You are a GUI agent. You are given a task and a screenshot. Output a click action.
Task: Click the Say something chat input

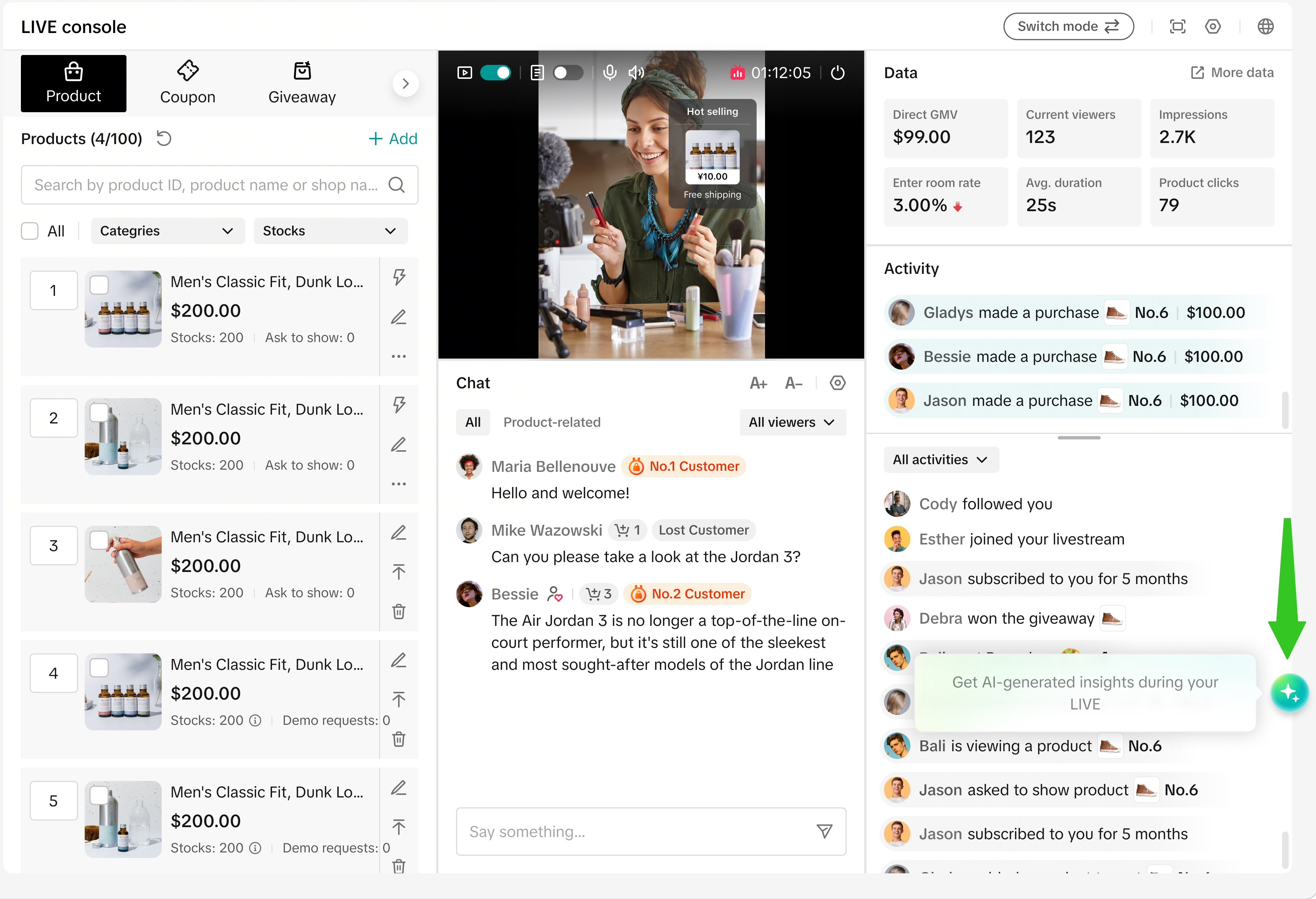(651, 831)
